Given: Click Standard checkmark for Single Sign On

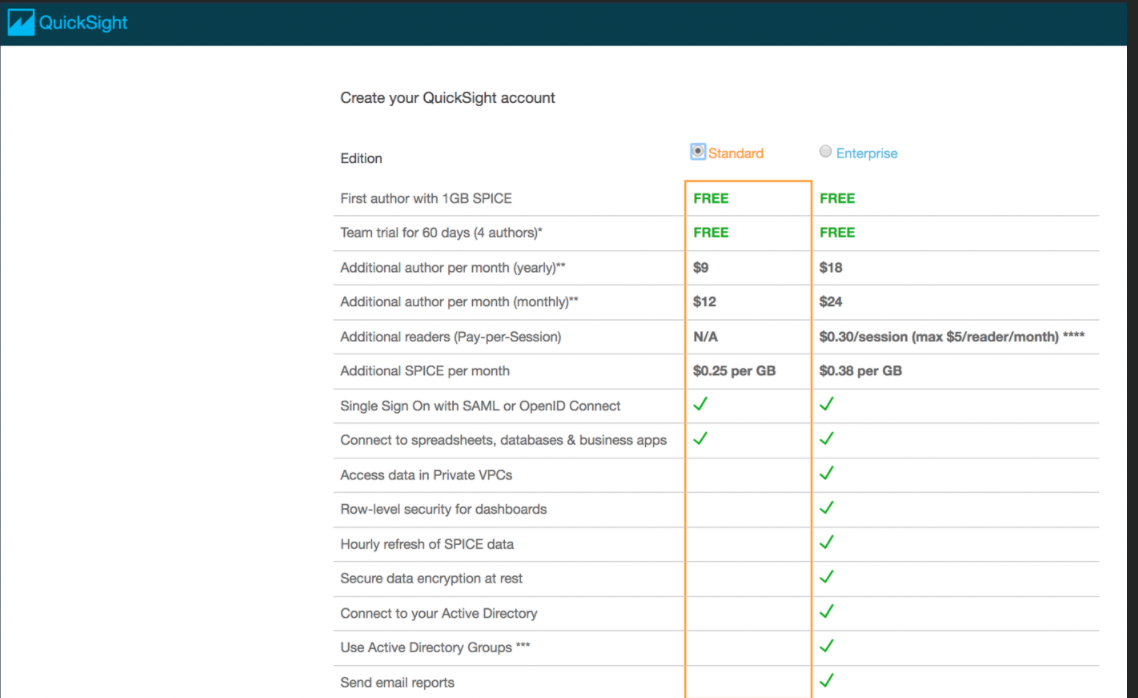Looking at the screenshot, I should [700, 404].
